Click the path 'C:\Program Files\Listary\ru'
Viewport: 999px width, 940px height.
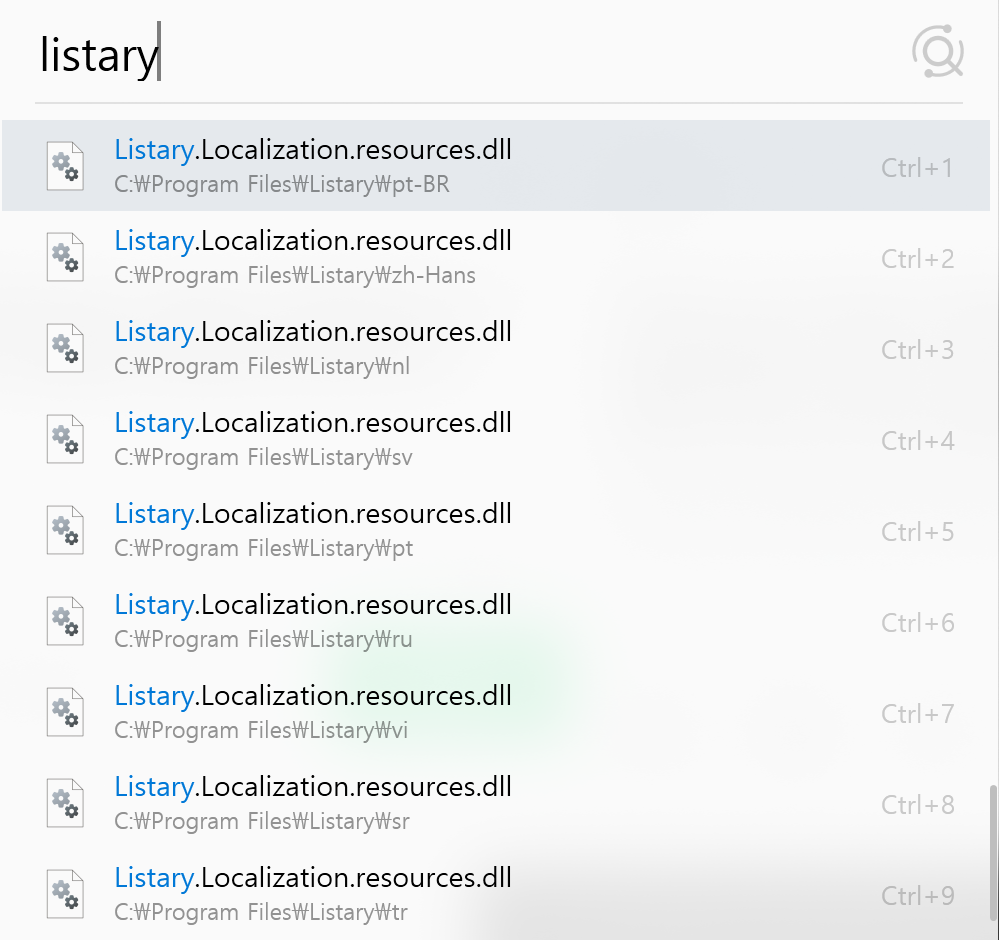[263, 640]
